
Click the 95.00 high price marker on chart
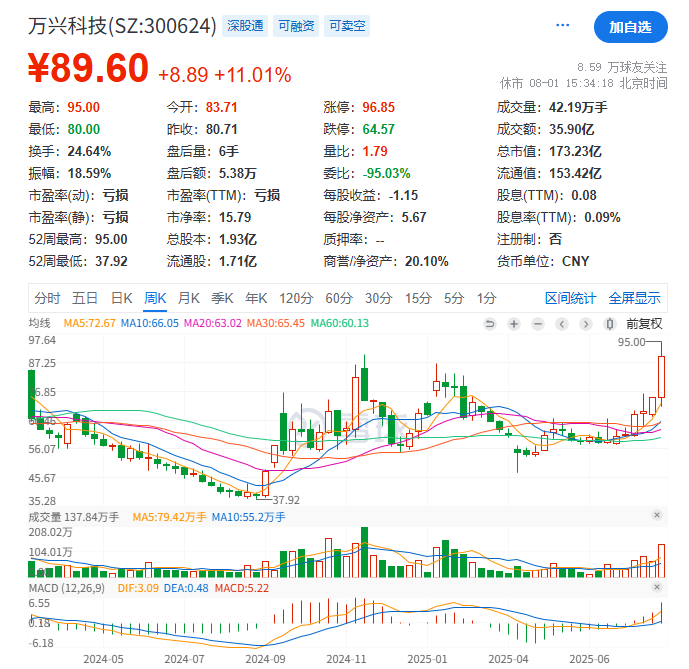[631, 342]
